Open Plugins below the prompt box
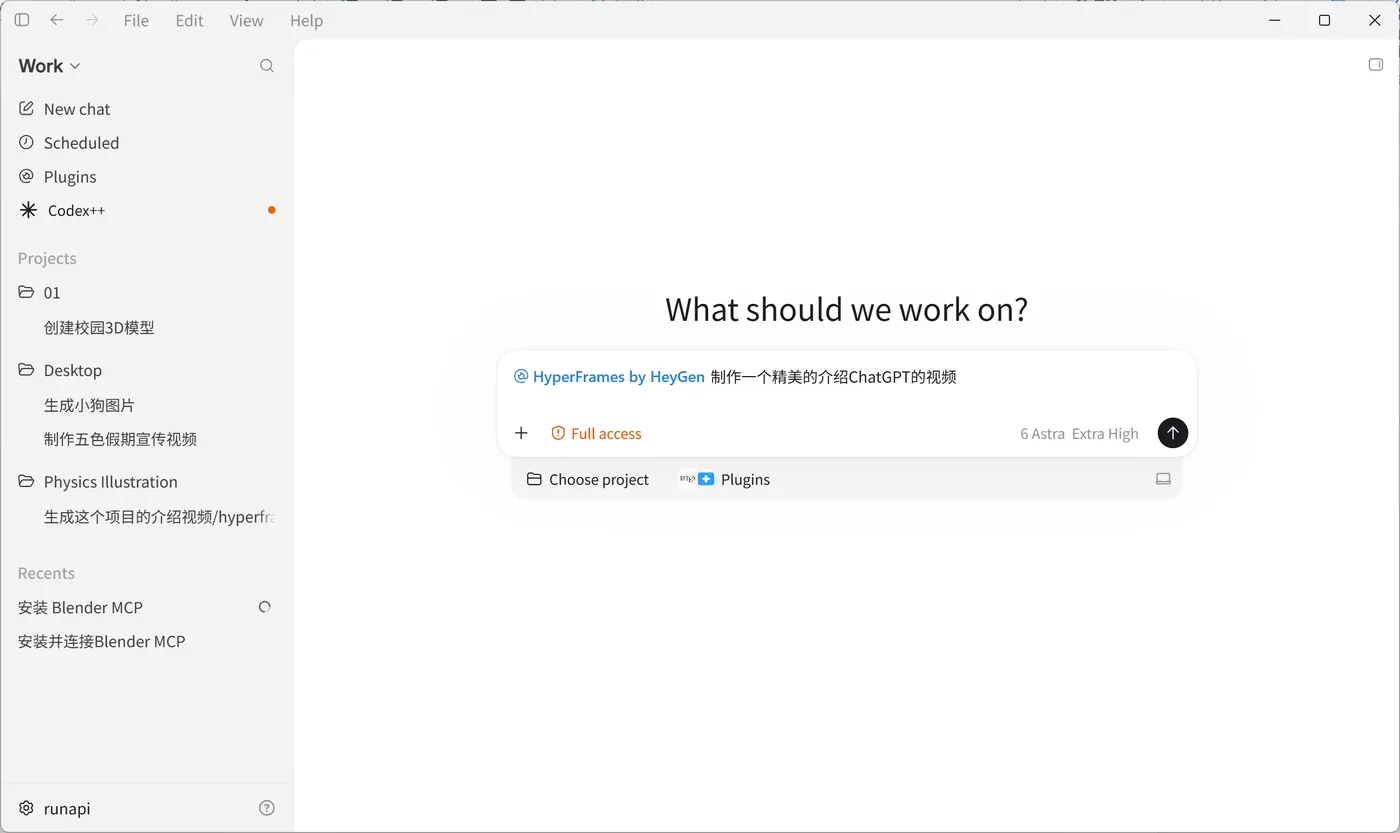This screenshot has width=1400, height=833. [724, 480]
